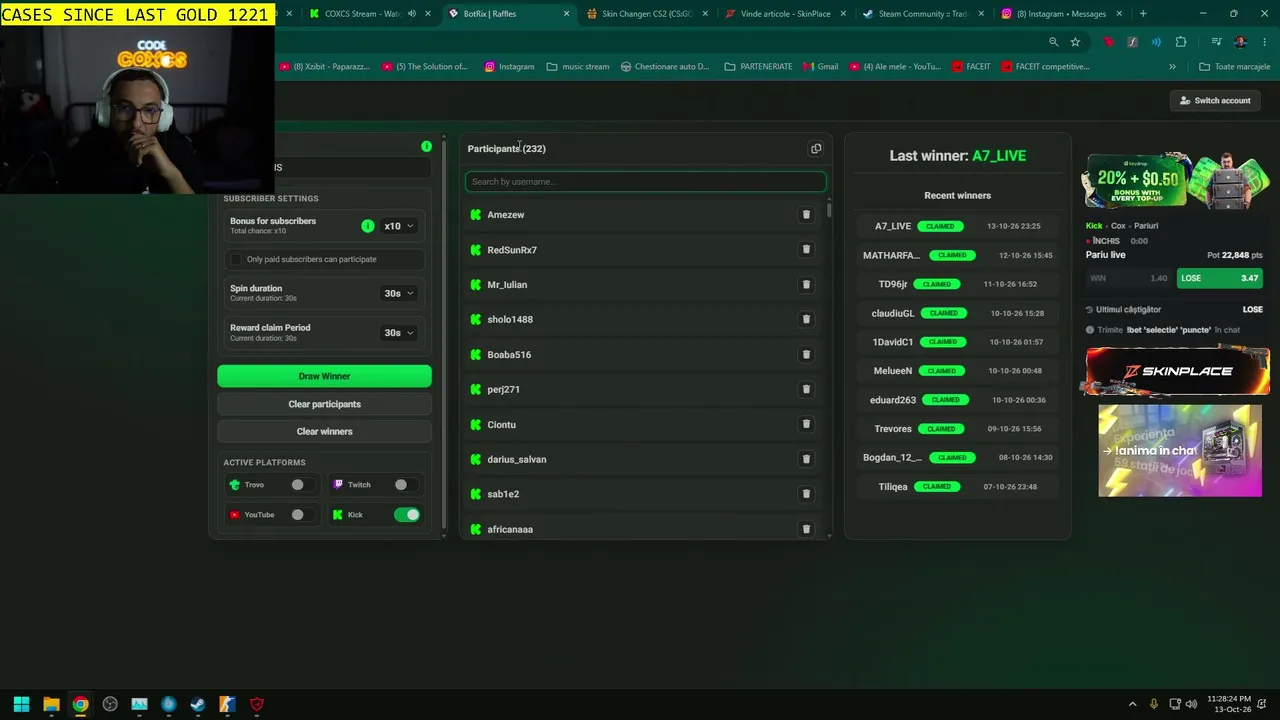This screenshot has width=1280, height=720.
Task: Click the Kick logo next to Amezew
Action: coord(476,215)
